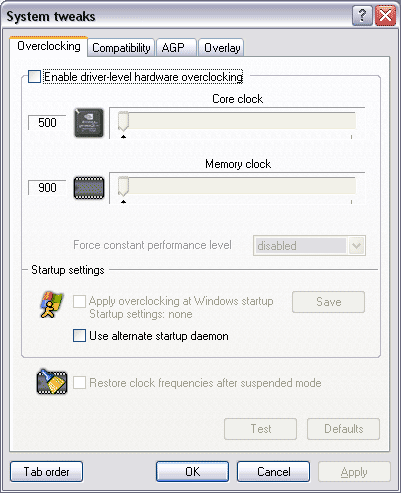Click the Memory clock slider handle
This screenshot has height=493, width=401.
click(x=123, y=186)
